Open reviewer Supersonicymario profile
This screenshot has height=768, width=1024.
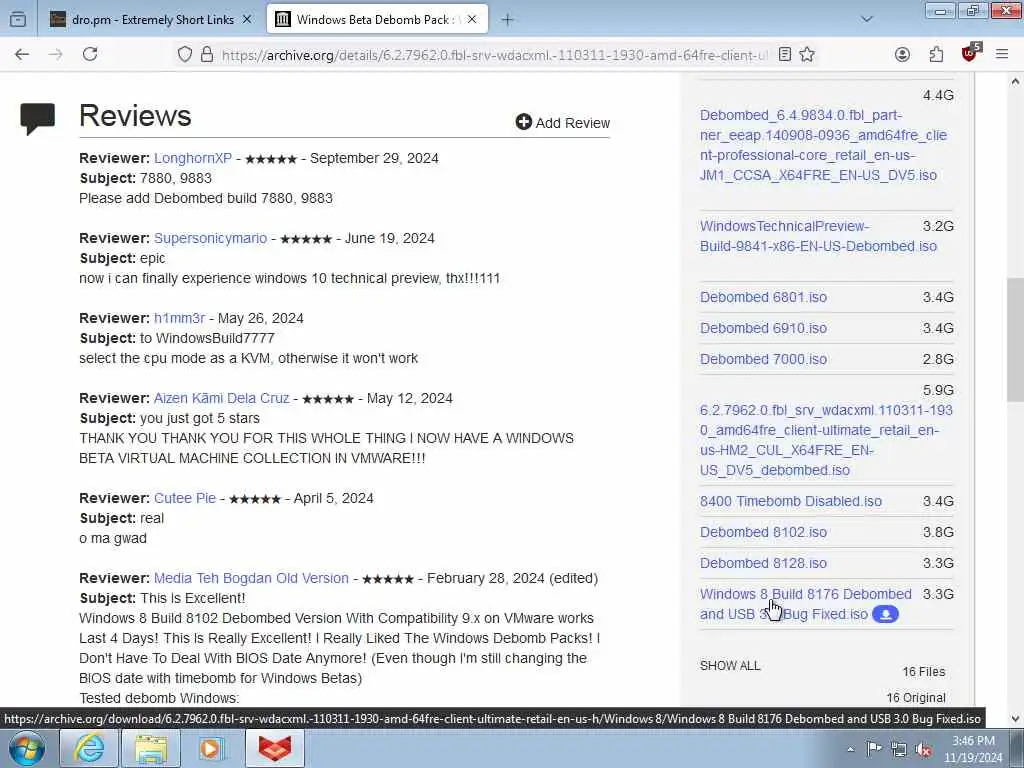click(210, 238)
